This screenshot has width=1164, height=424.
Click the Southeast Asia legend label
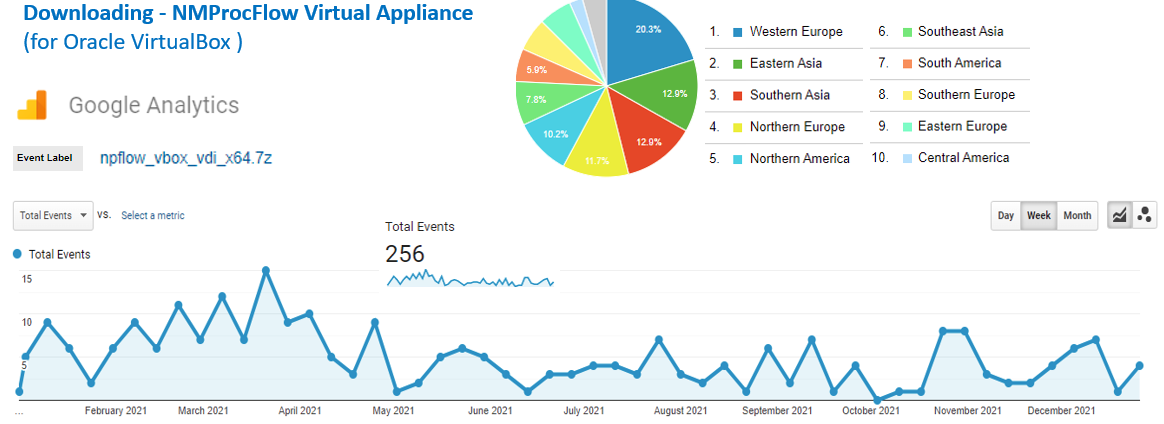[961, 32]
